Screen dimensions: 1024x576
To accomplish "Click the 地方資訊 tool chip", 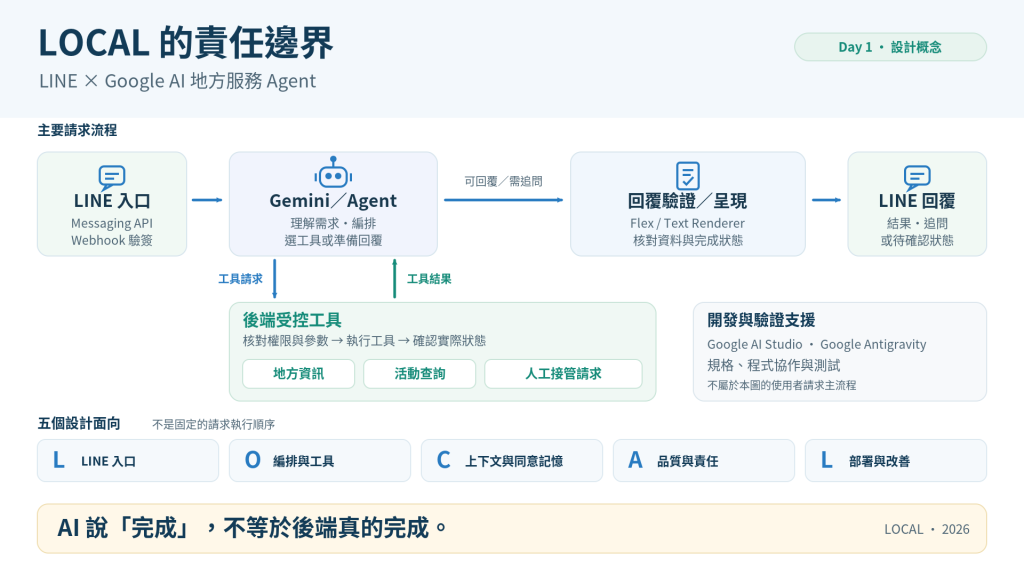I will point(298,374).
